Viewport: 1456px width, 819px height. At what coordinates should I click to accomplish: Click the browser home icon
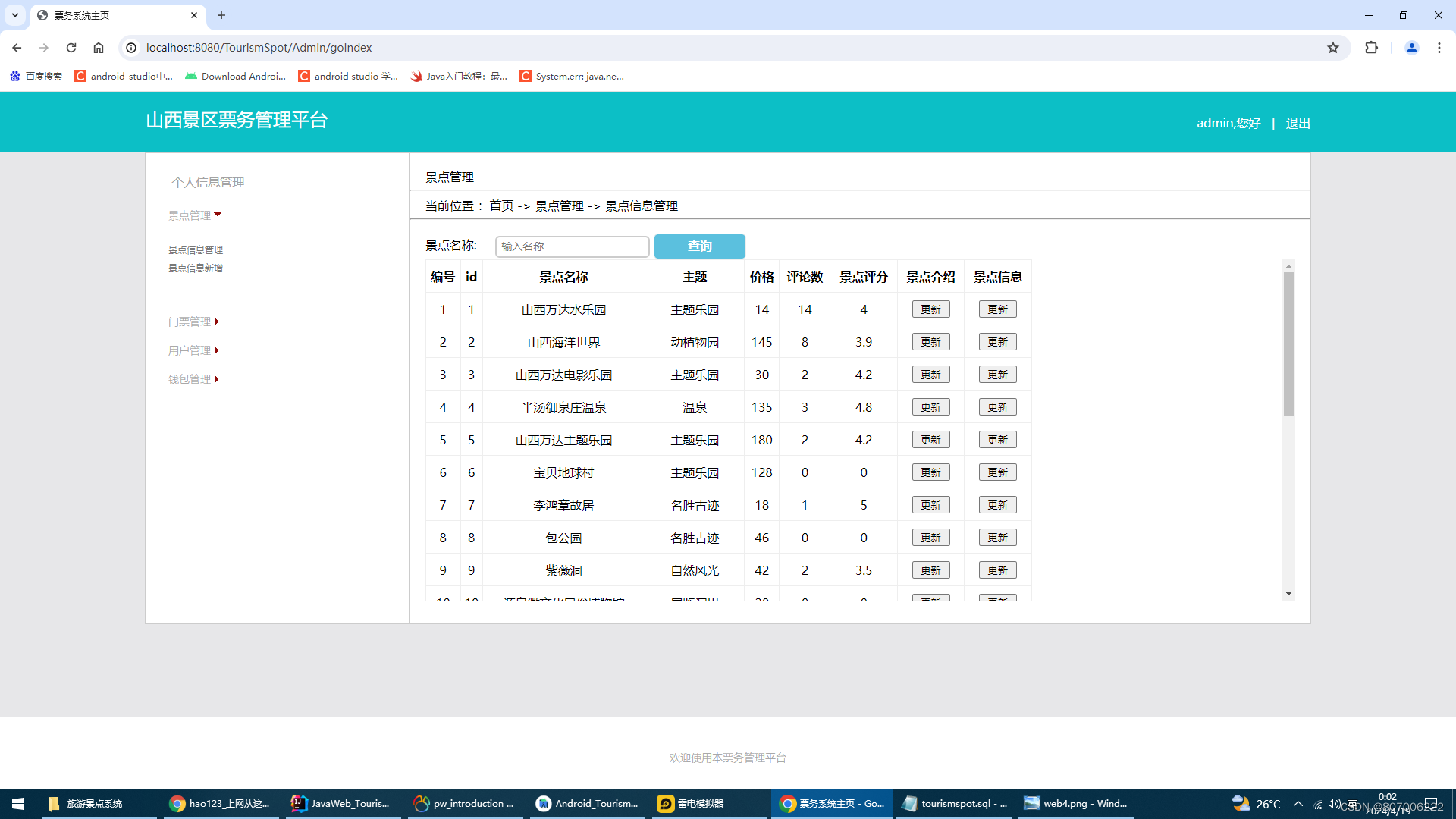click(99, 48)
